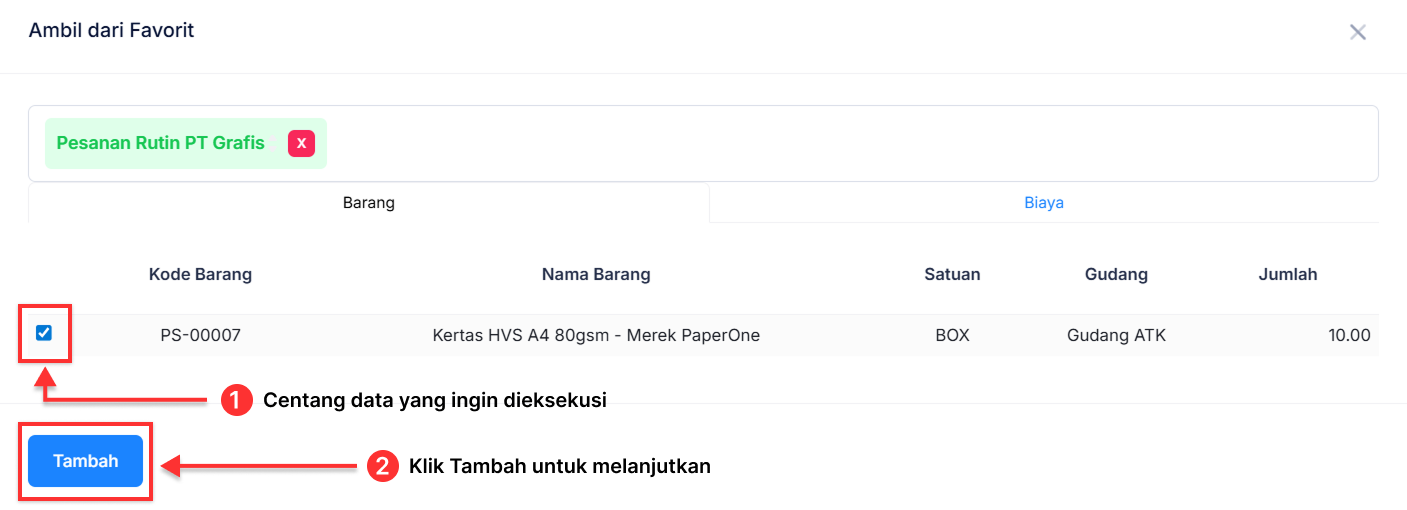Click the BOX unit cell
Image resolution: width=1407 pixels, height=510 pixels.
pyautogui.click(x=952, y=335)
